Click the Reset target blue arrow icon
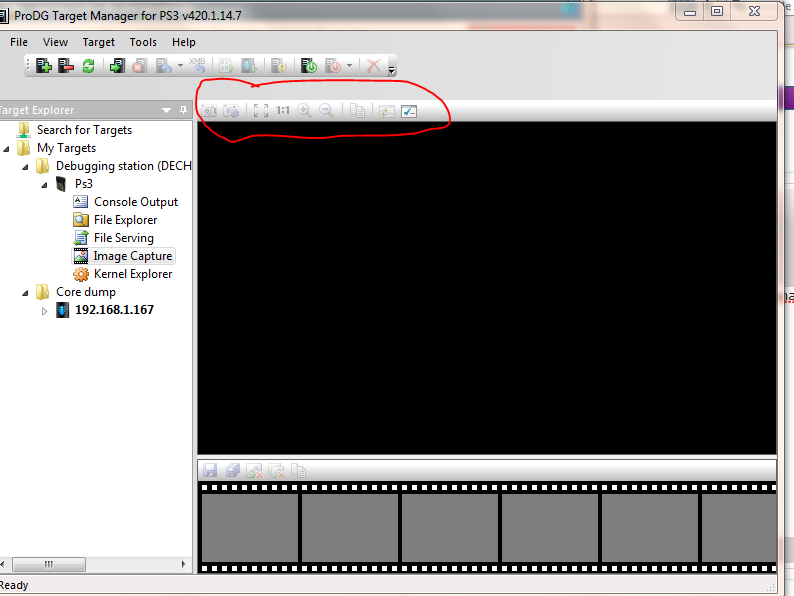 pyautogui.click(x=164, y=66)
